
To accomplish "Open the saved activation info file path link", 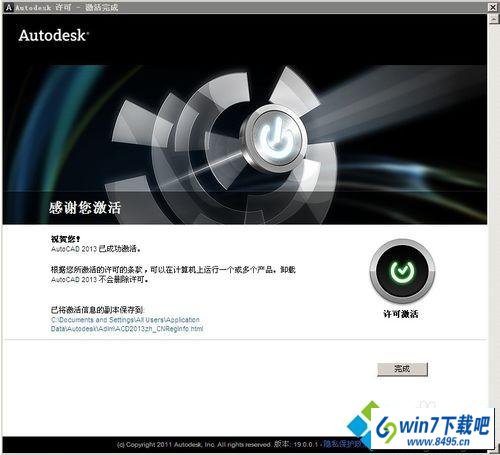I will [127, 324].
